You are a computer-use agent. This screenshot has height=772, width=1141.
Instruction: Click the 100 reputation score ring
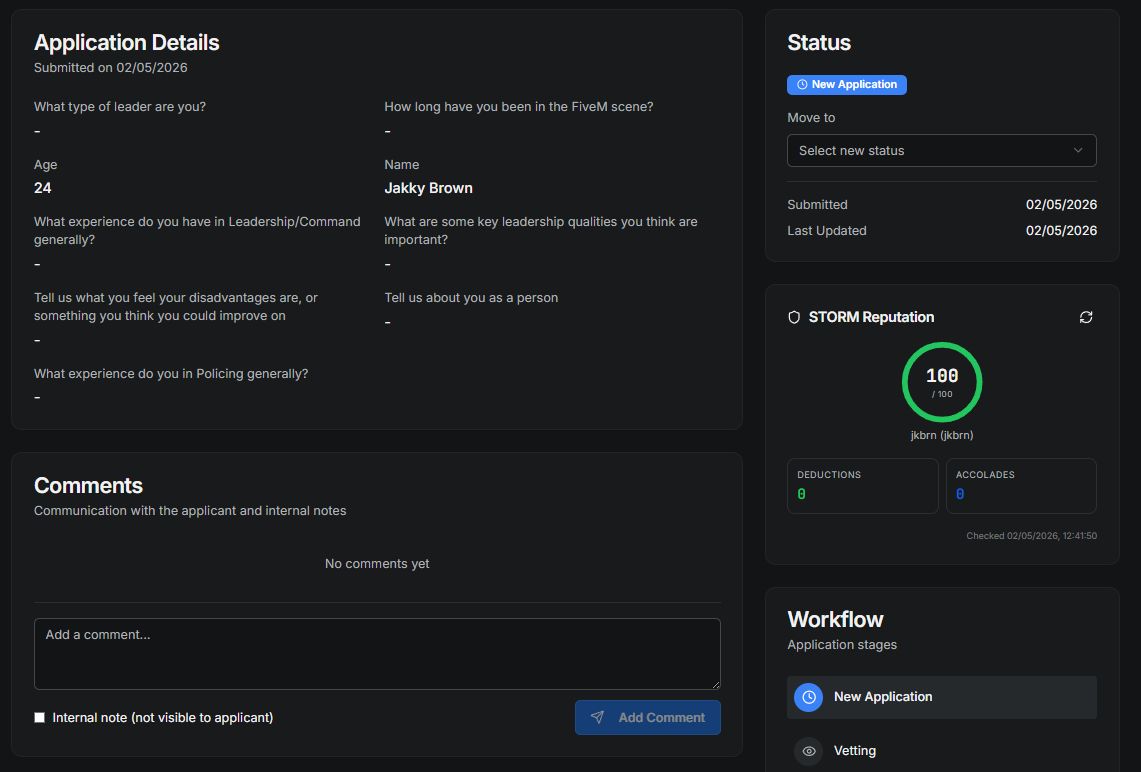click(942, 382)
